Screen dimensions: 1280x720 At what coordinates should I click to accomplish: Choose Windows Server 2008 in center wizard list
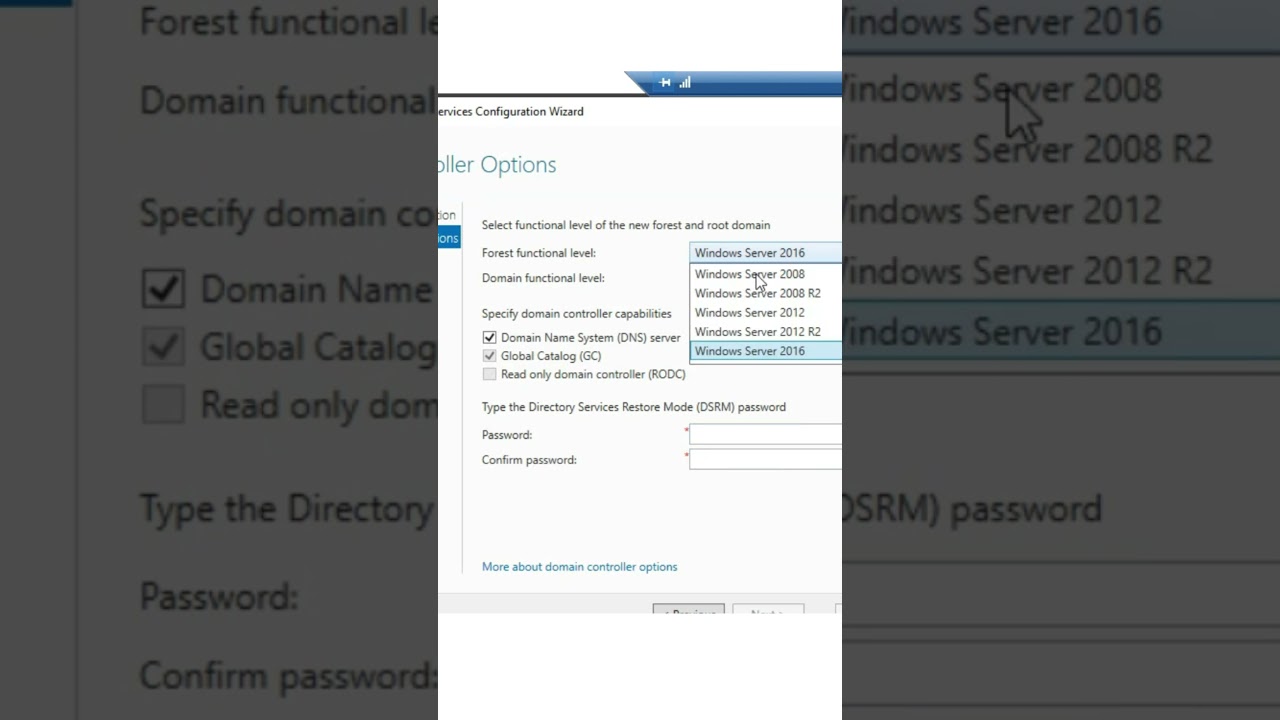coord(765,274)
